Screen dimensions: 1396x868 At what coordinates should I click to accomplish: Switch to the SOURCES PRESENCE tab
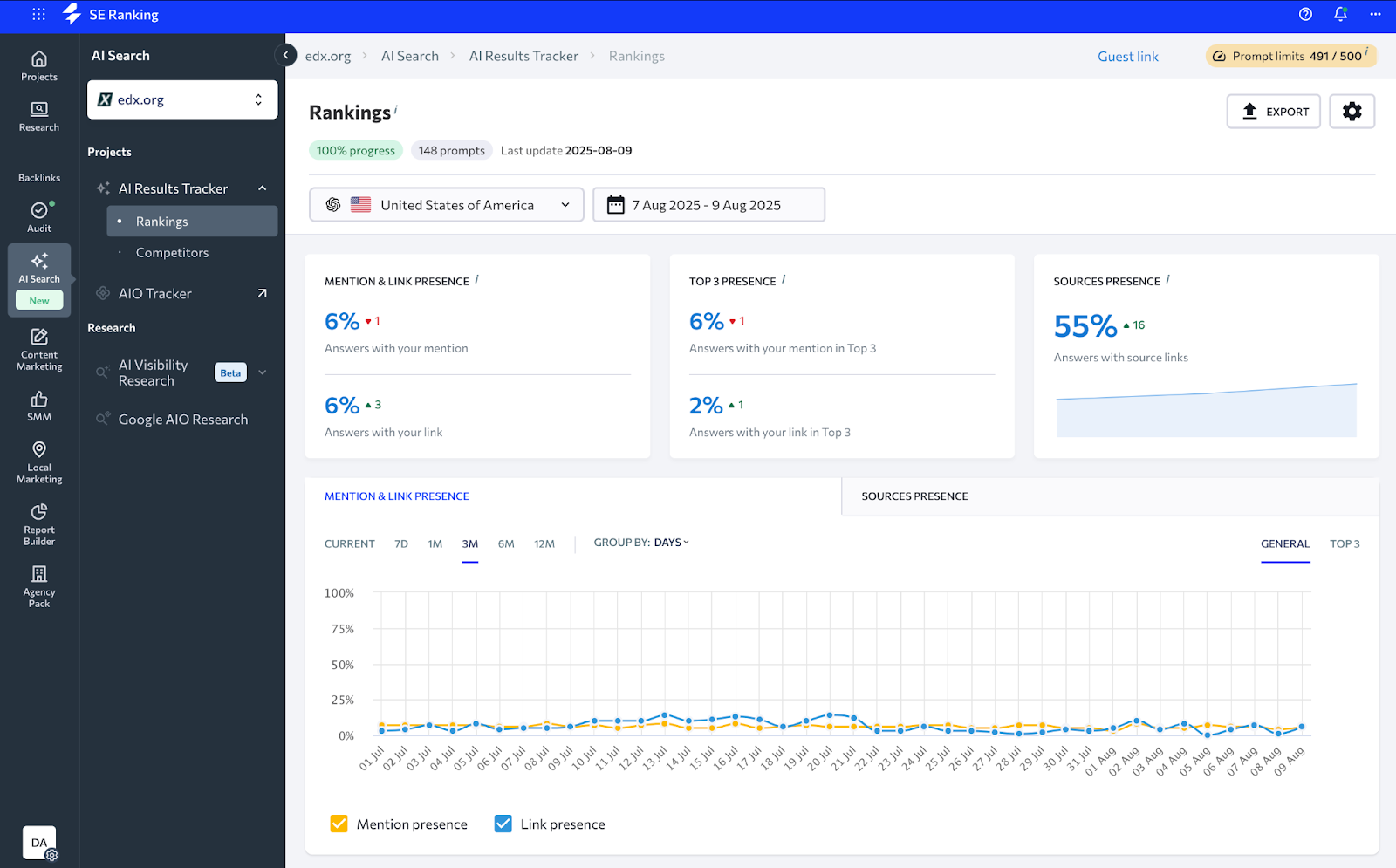point(914,496)
